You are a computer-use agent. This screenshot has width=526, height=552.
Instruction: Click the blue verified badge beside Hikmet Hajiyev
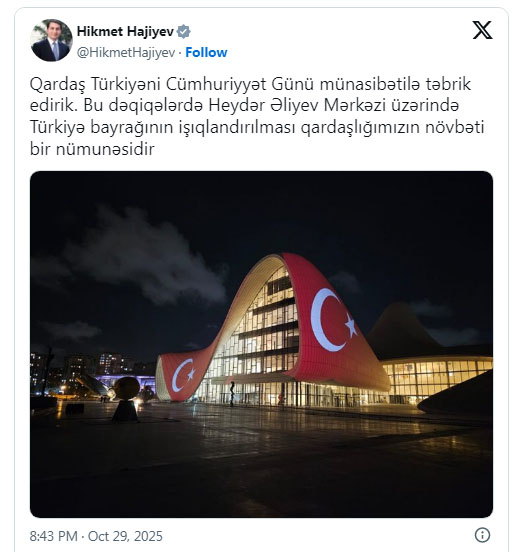[x=183, y=32]
